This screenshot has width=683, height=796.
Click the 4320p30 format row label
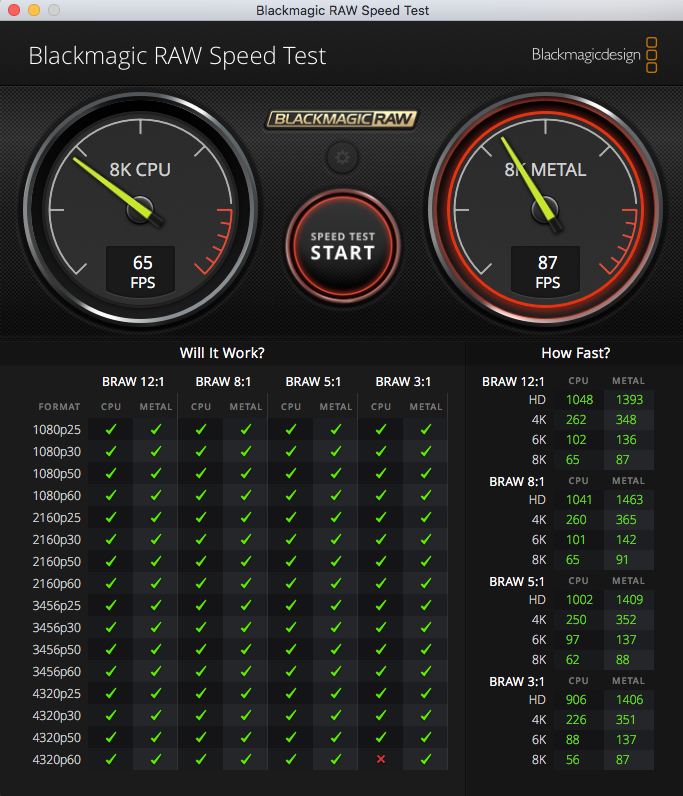click(57, 716)
